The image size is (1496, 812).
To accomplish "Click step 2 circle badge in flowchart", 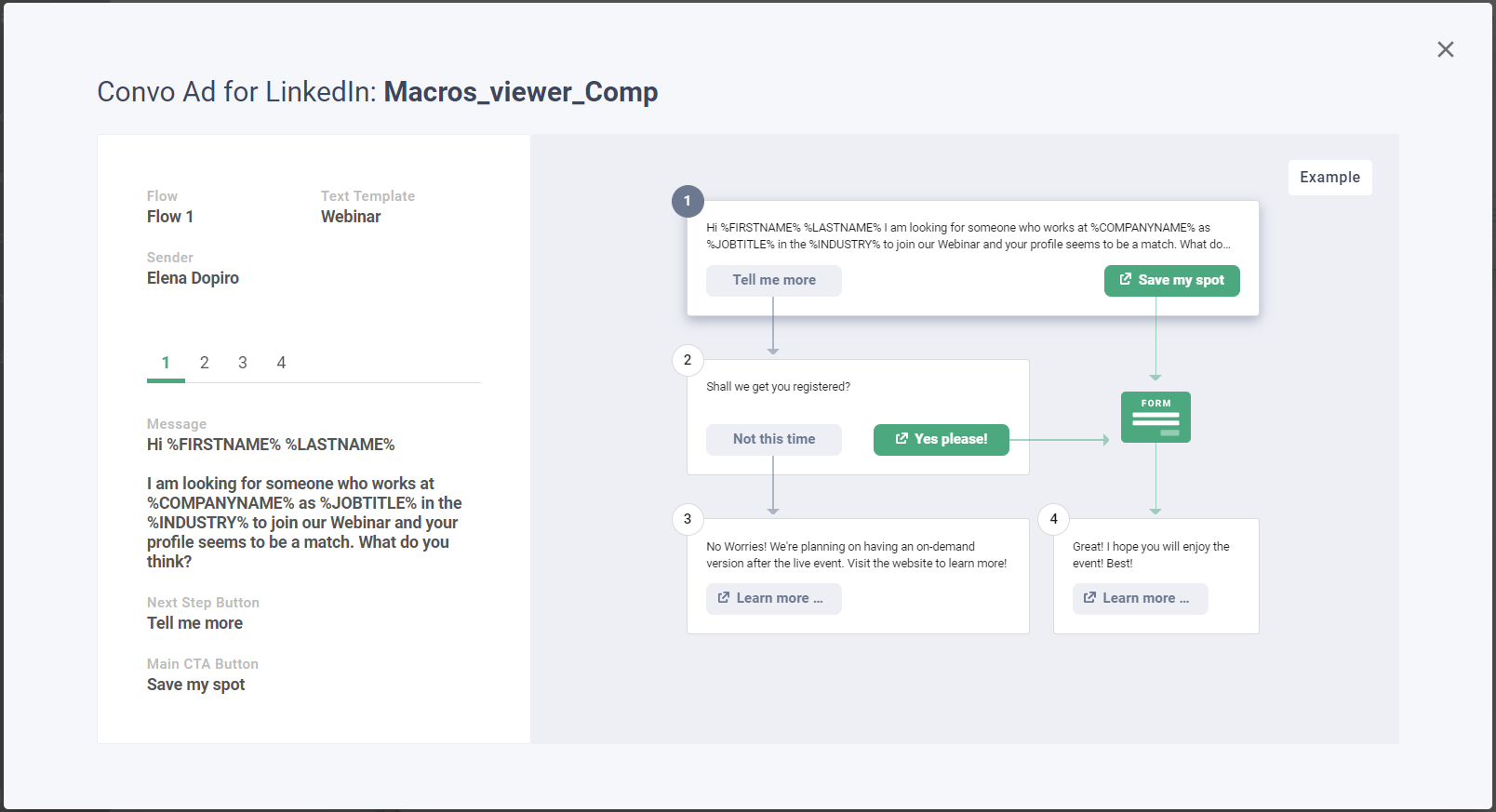I will (688, 360).
